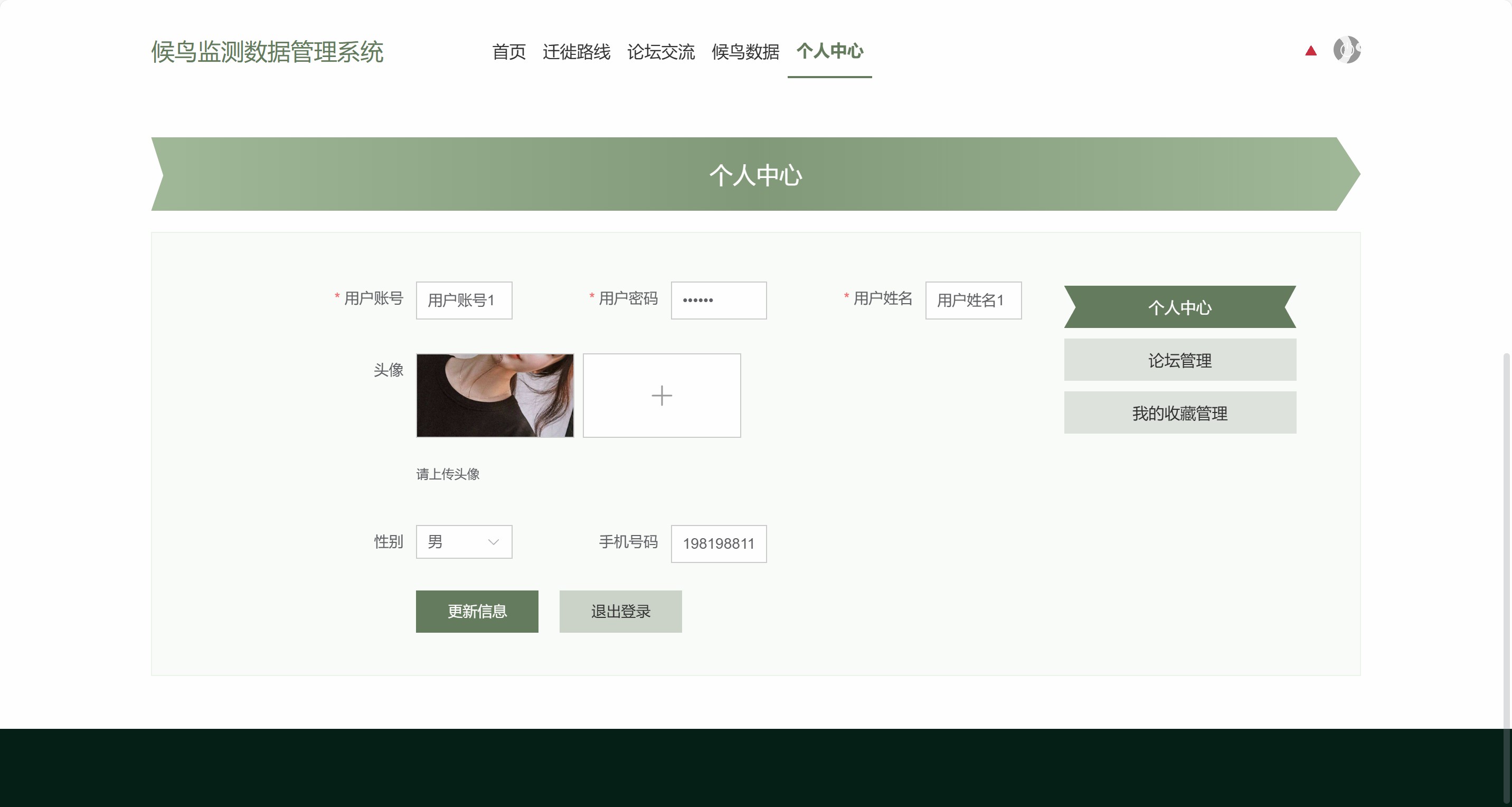Click the chevron arrow in gender select

tap(494, 541)
